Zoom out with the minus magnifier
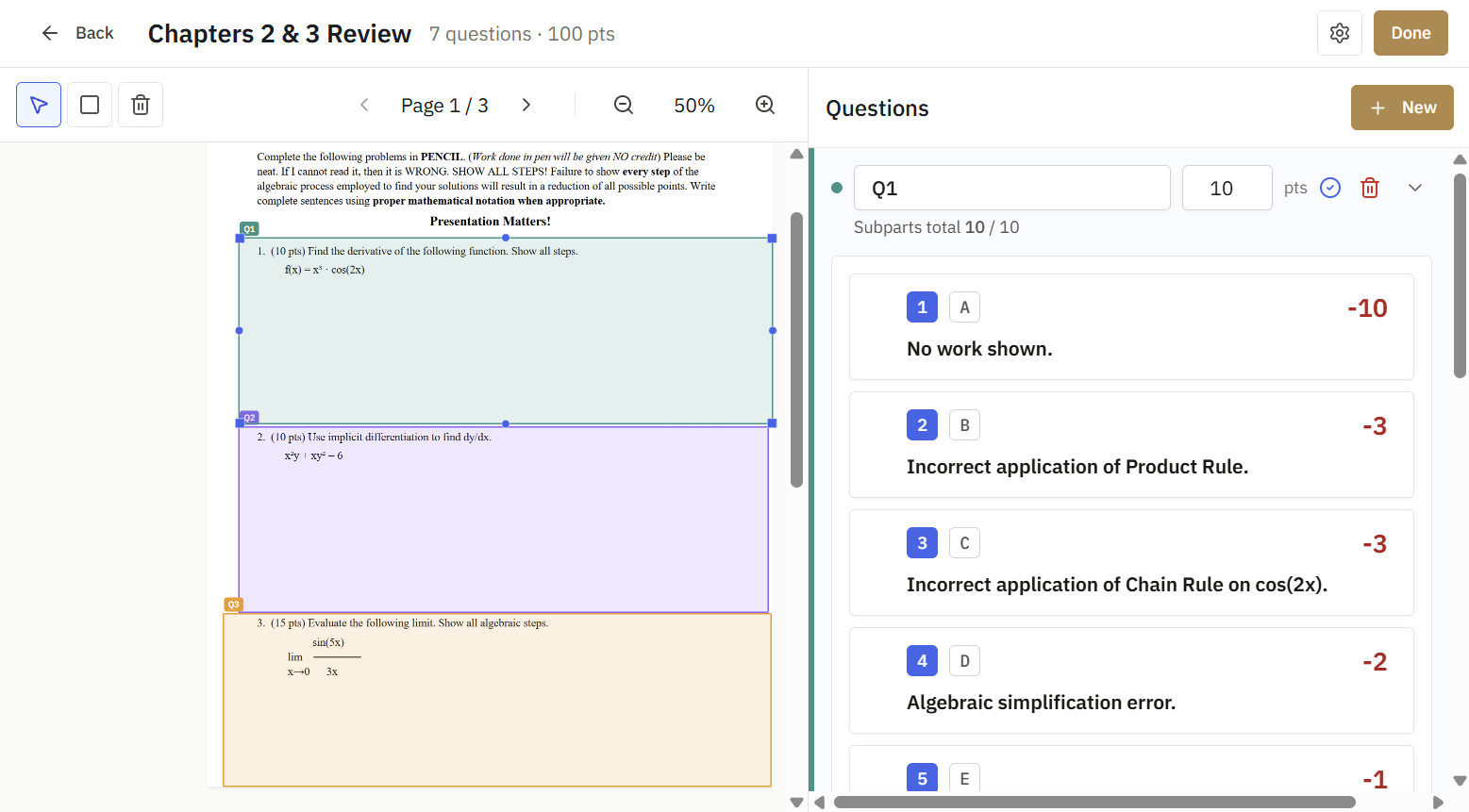The width and height of the screenshot is (1469, 812). pyautogui.click(x=624, y=105)
